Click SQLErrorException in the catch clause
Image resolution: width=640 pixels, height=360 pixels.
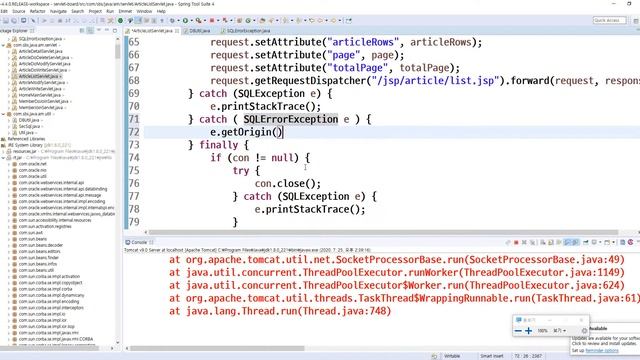coord(291,119)
